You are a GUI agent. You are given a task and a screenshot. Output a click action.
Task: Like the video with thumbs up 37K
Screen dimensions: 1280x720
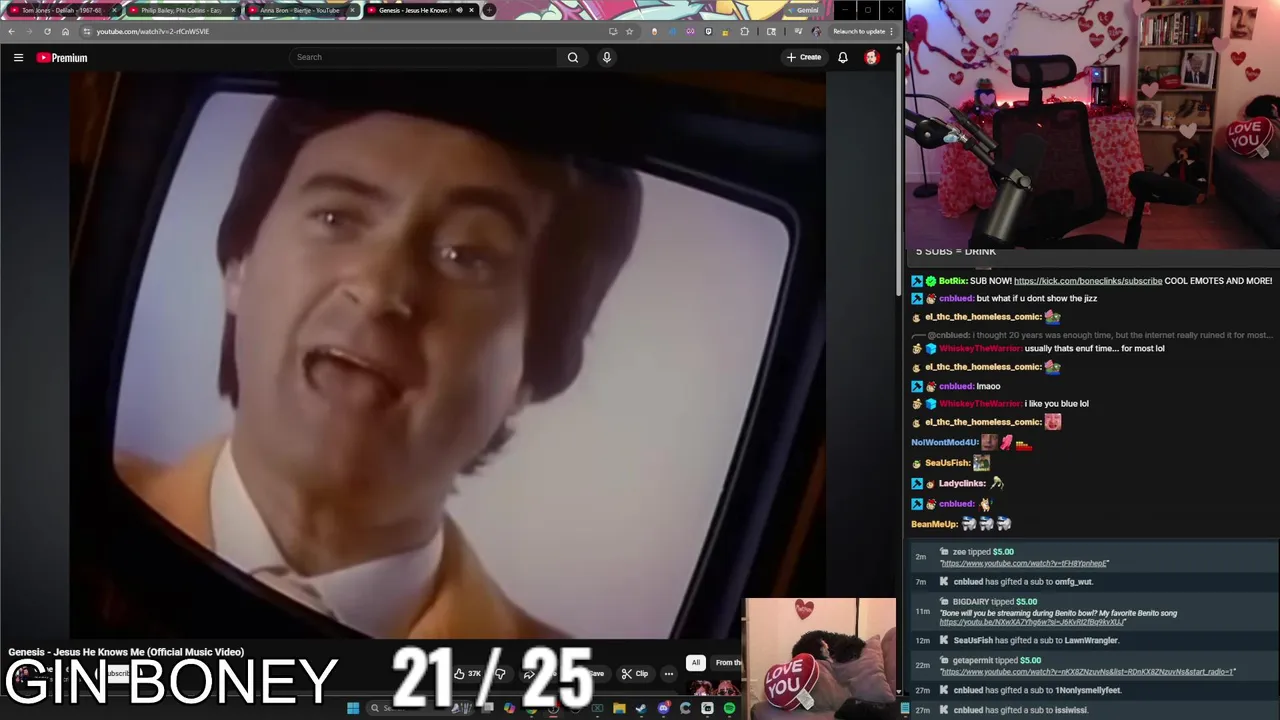[x=467, y=674]
